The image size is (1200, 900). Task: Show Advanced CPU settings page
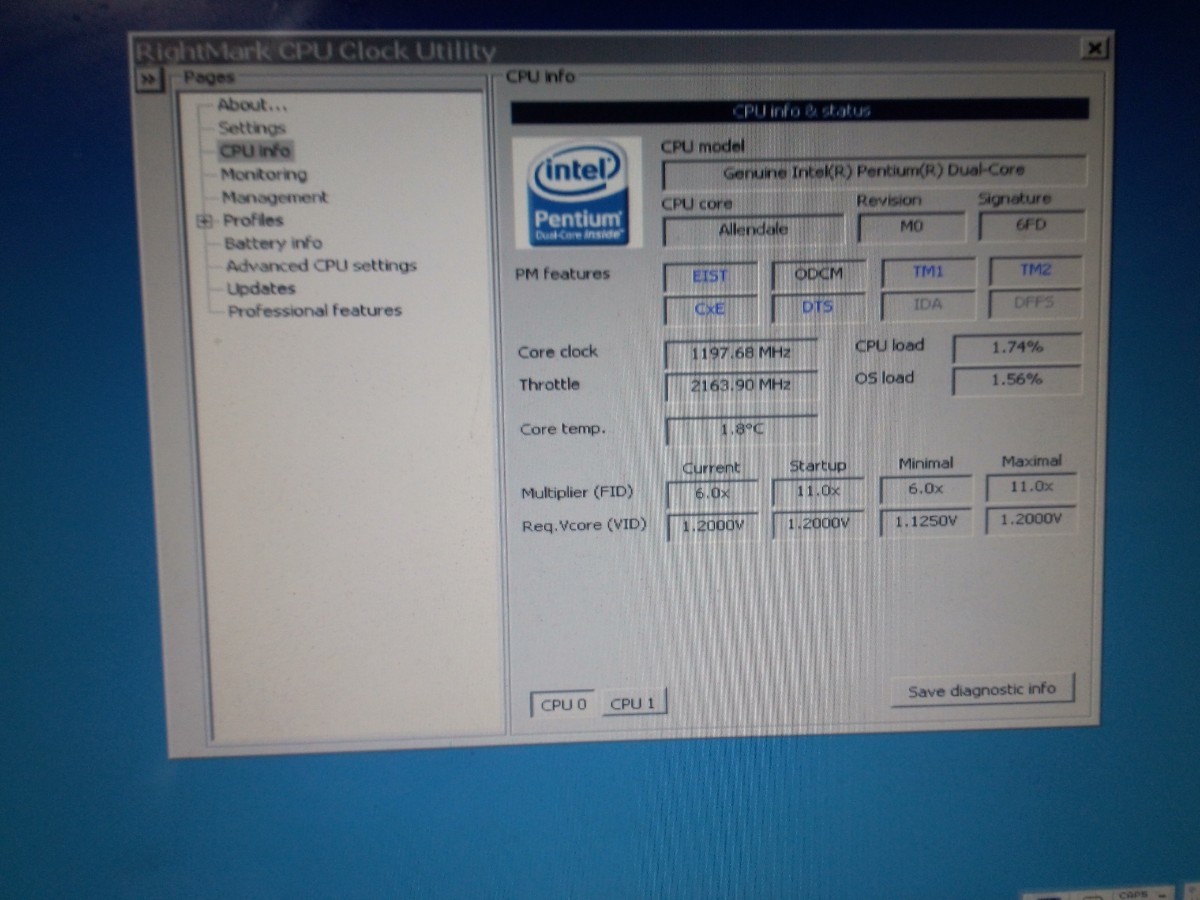[x=321, y=266]
